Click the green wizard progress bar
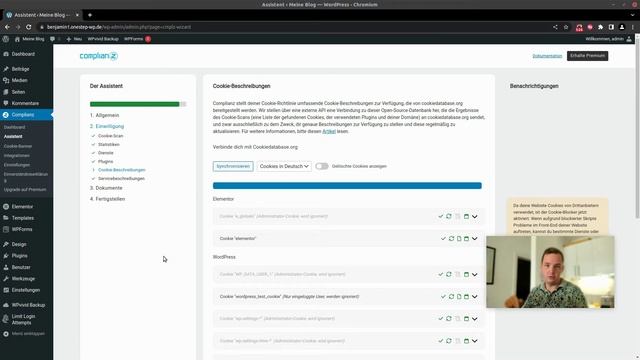 click(138, 104)
